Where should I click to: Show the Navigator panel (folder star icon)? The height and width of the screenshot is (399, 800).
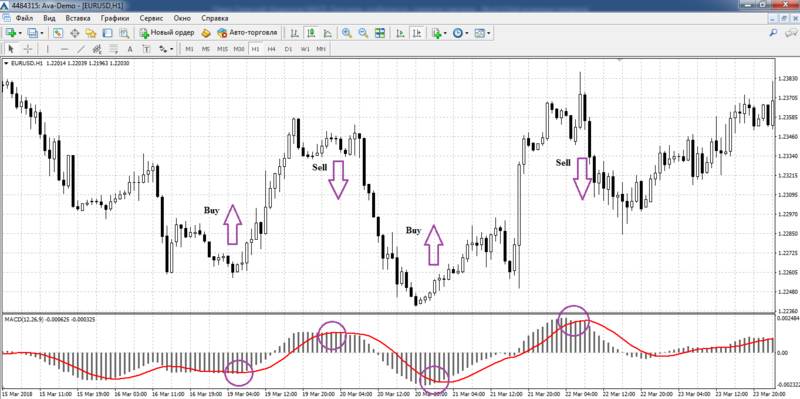coord(91,33)
